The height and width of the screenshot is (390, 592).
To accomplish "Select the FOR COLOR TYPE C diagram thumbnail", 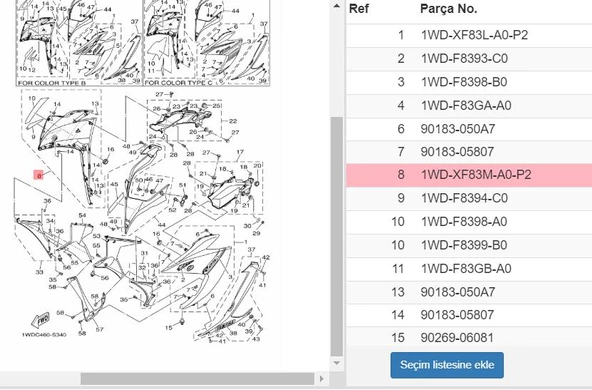I will [207, 43].
